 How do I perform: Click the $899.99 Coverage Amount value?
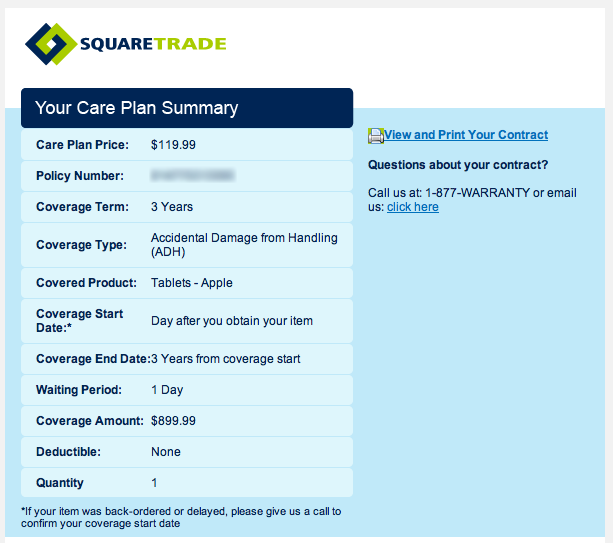pyautogui.click(x=173, y=421)
